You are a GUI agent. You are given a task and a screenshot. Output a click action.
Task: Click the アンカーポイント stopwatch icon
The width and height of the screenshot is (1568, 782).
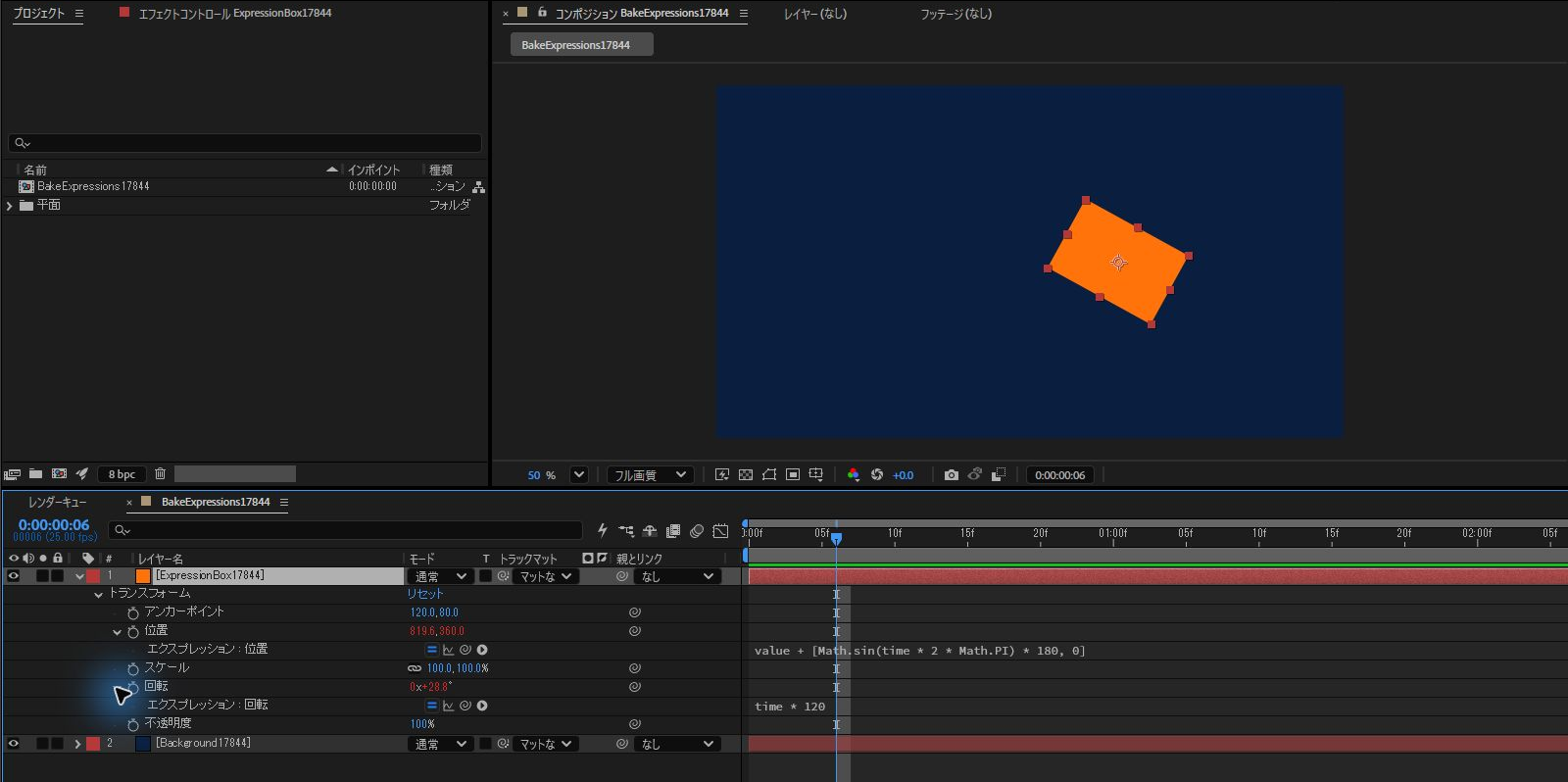point(133,612)
